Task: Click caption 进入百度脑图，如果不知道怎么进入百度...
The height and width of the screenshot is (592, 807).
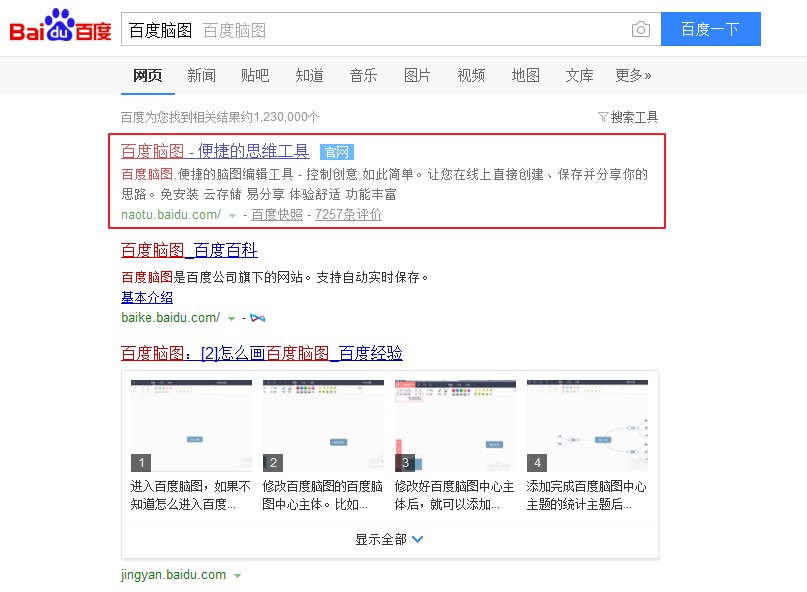Action: coord(191,495)
